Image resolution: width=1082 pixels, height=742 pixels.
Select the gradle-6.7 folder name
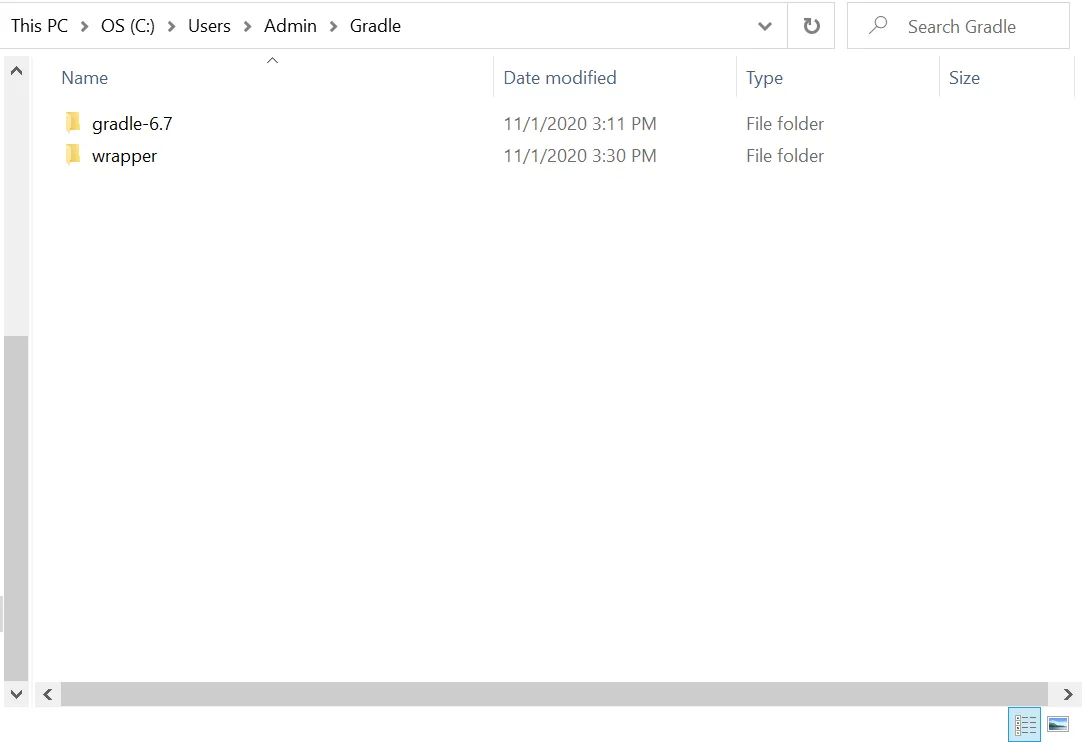(132, 124)
